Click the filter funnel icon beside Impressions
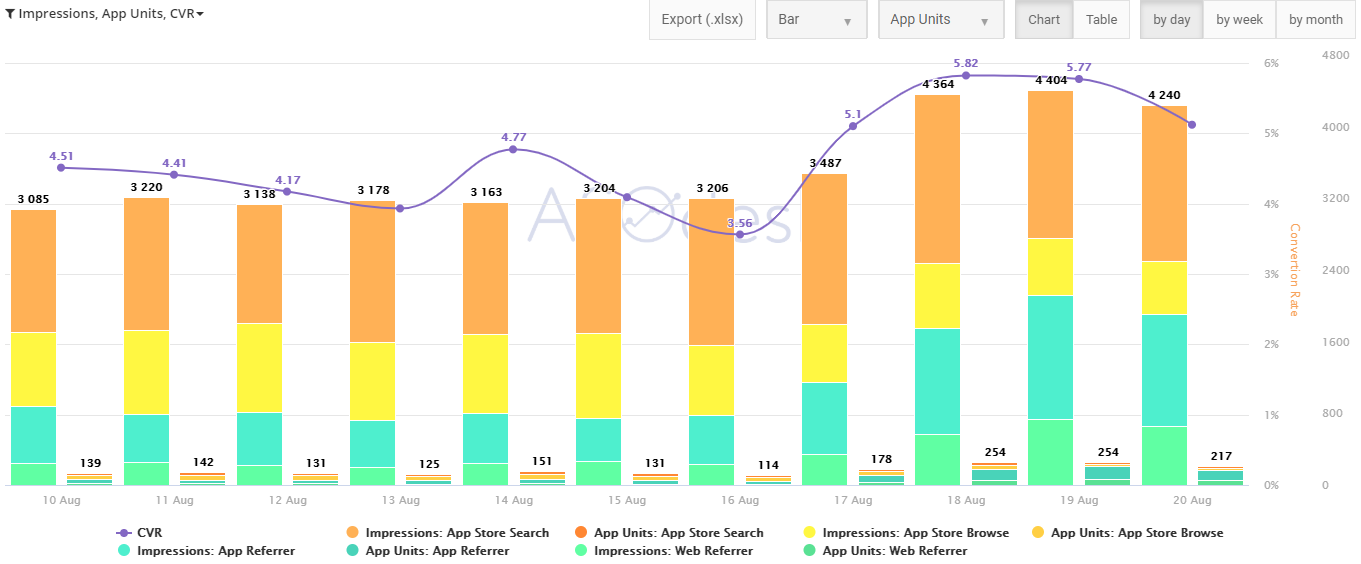Screen dimensions: 1361x564 pos(10,14)
